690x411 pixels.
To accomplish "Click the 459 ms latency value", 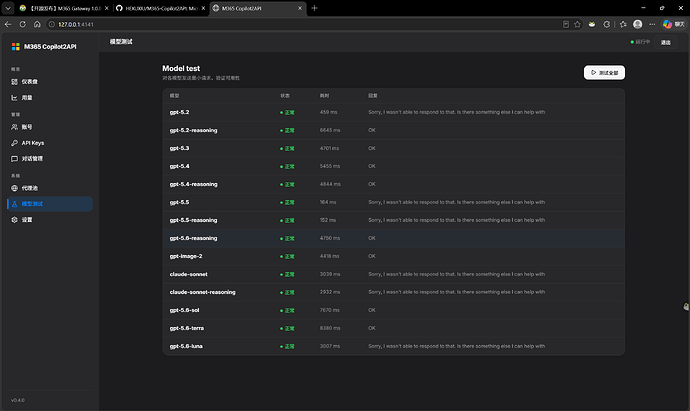I will 328,112.
